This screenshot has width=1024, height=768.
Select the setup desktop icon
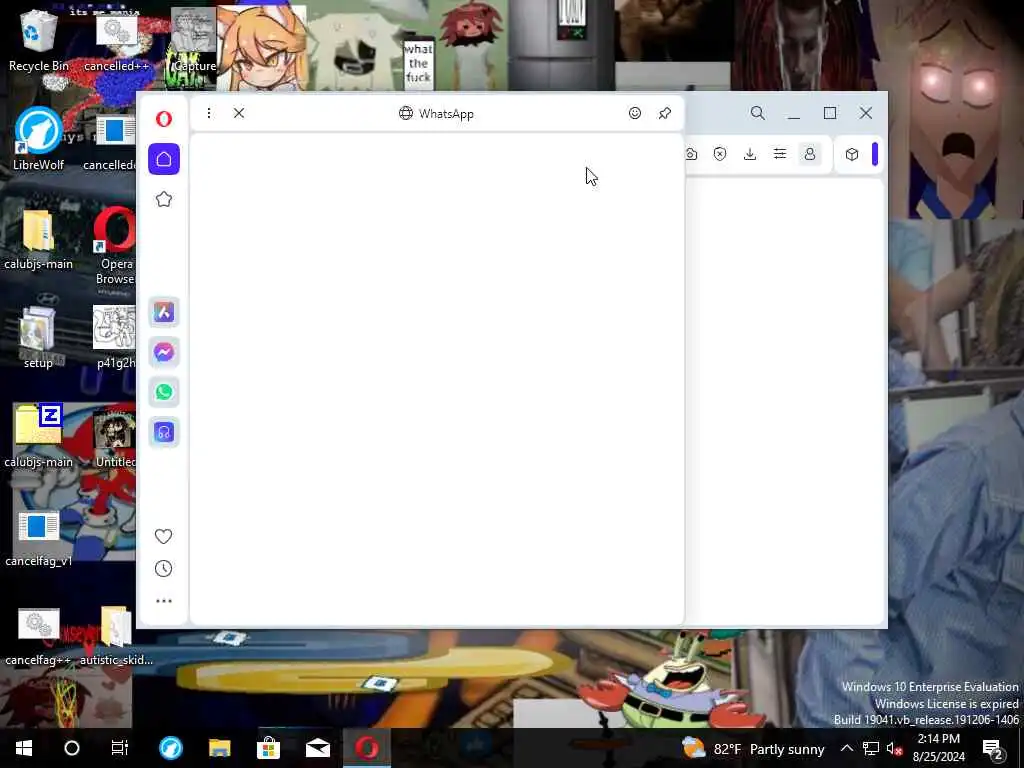pyautogui.click(x=39, y=337)
